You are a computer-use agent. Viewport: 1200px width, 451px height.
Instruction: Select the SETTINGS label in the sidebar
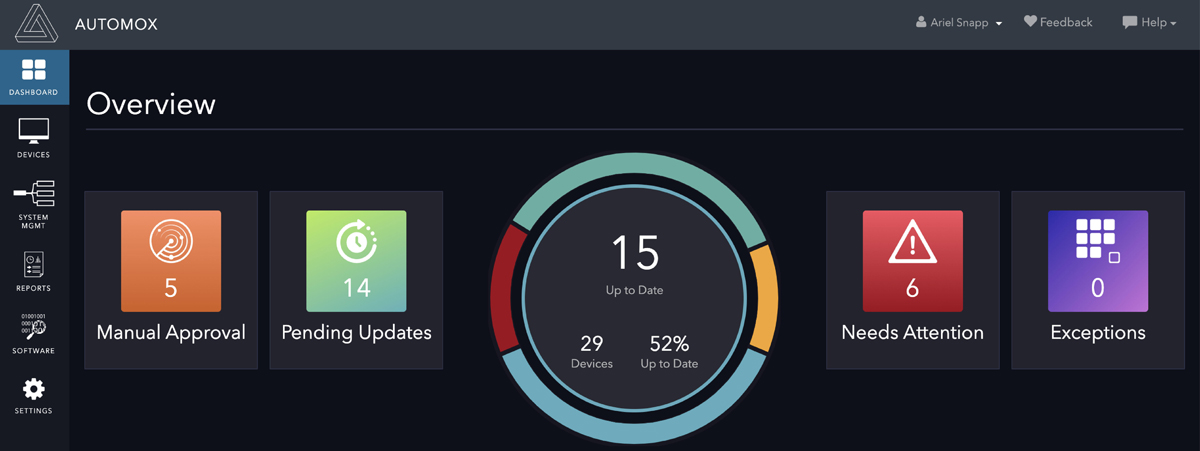(34, 411)
